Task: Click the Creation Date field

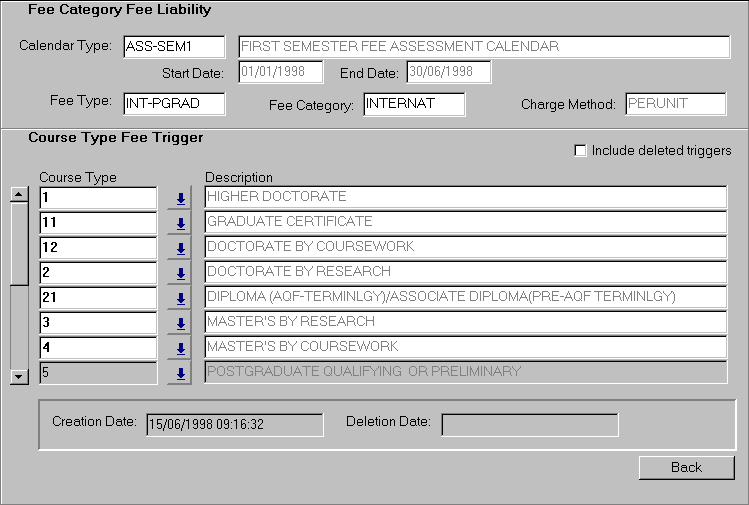Action: [234, 425]
